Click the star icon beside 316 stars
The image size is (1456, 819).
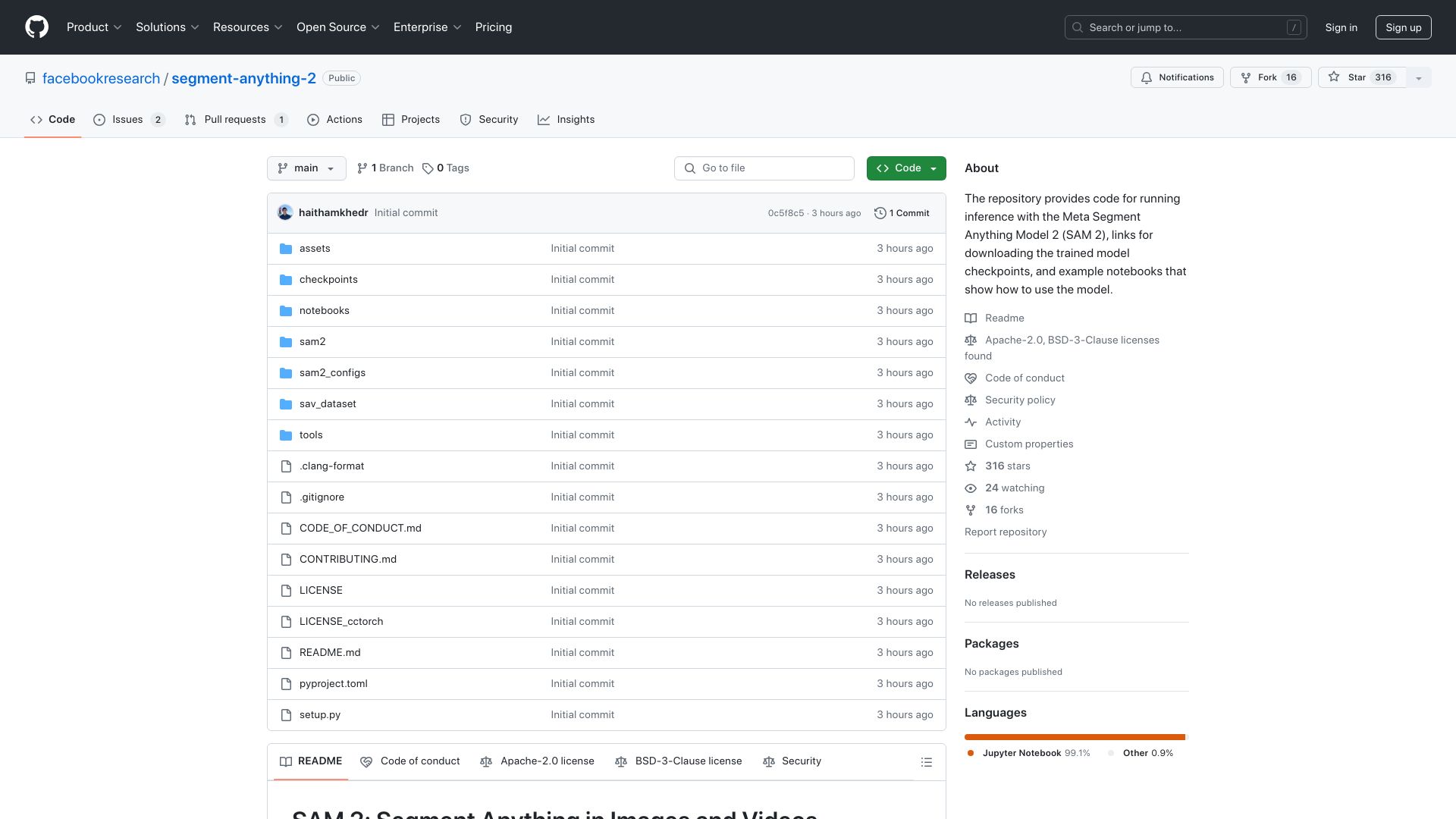point(971,466)
